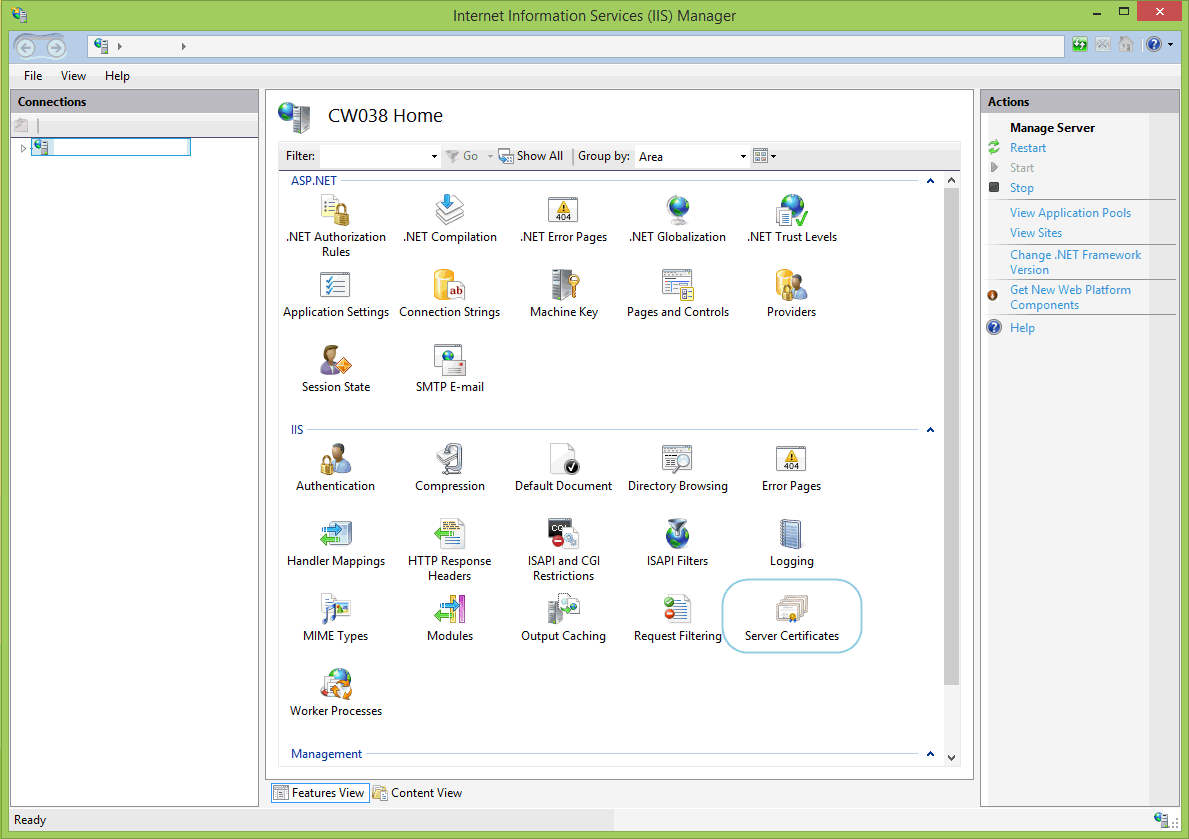Click View Sites link
The height and width of the screenshot is (839, 1189).
click(x=1035, y=233)
